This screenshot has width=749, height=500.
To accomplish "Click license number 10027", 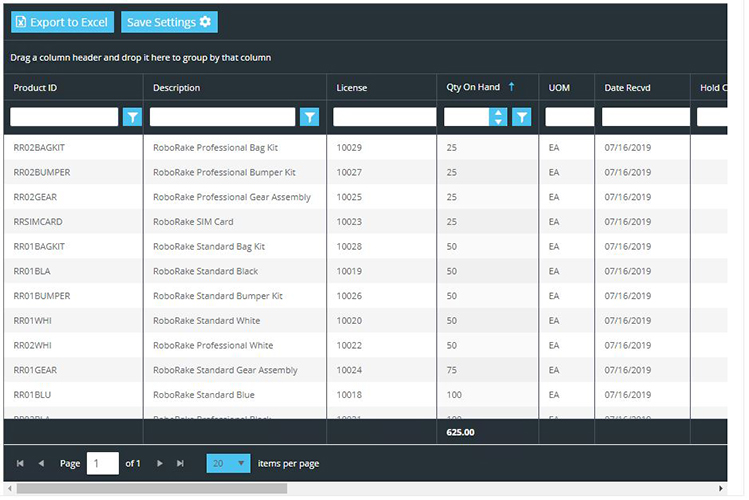I will (x=349, y=172).
